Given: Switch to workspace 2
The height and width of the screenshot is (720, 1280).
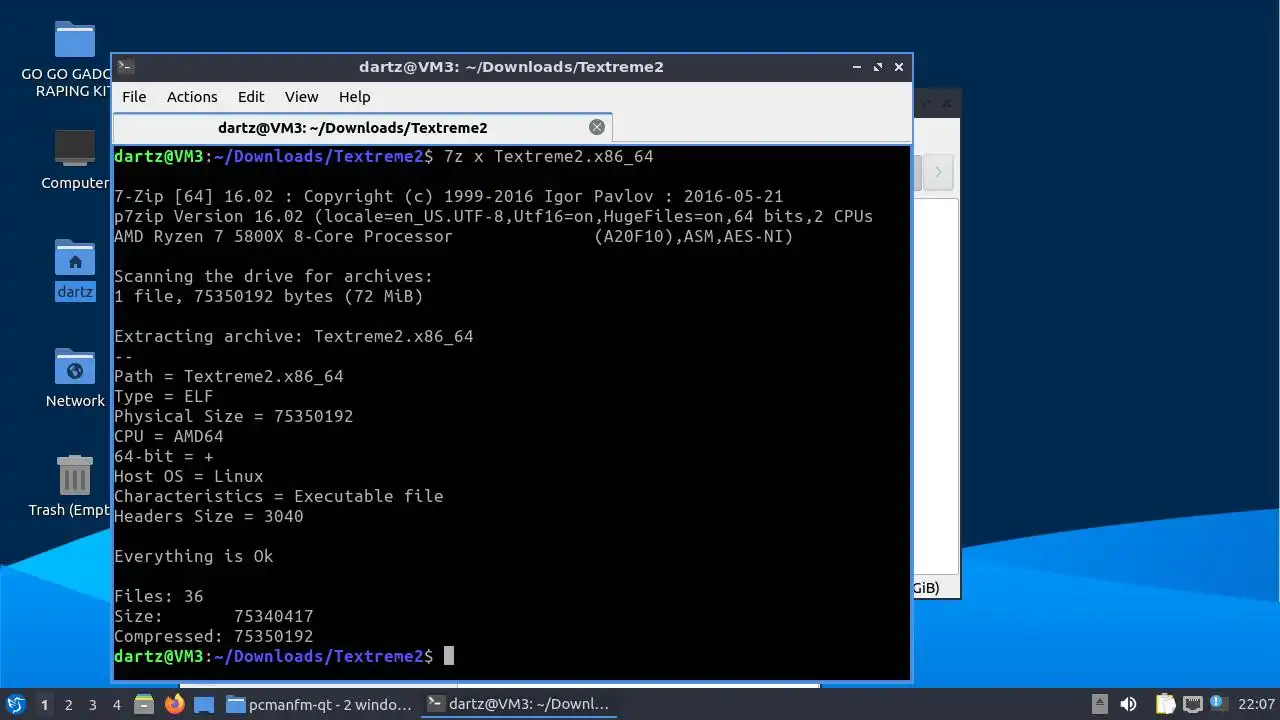Looking at the screenshot, I should pos(68,704).
